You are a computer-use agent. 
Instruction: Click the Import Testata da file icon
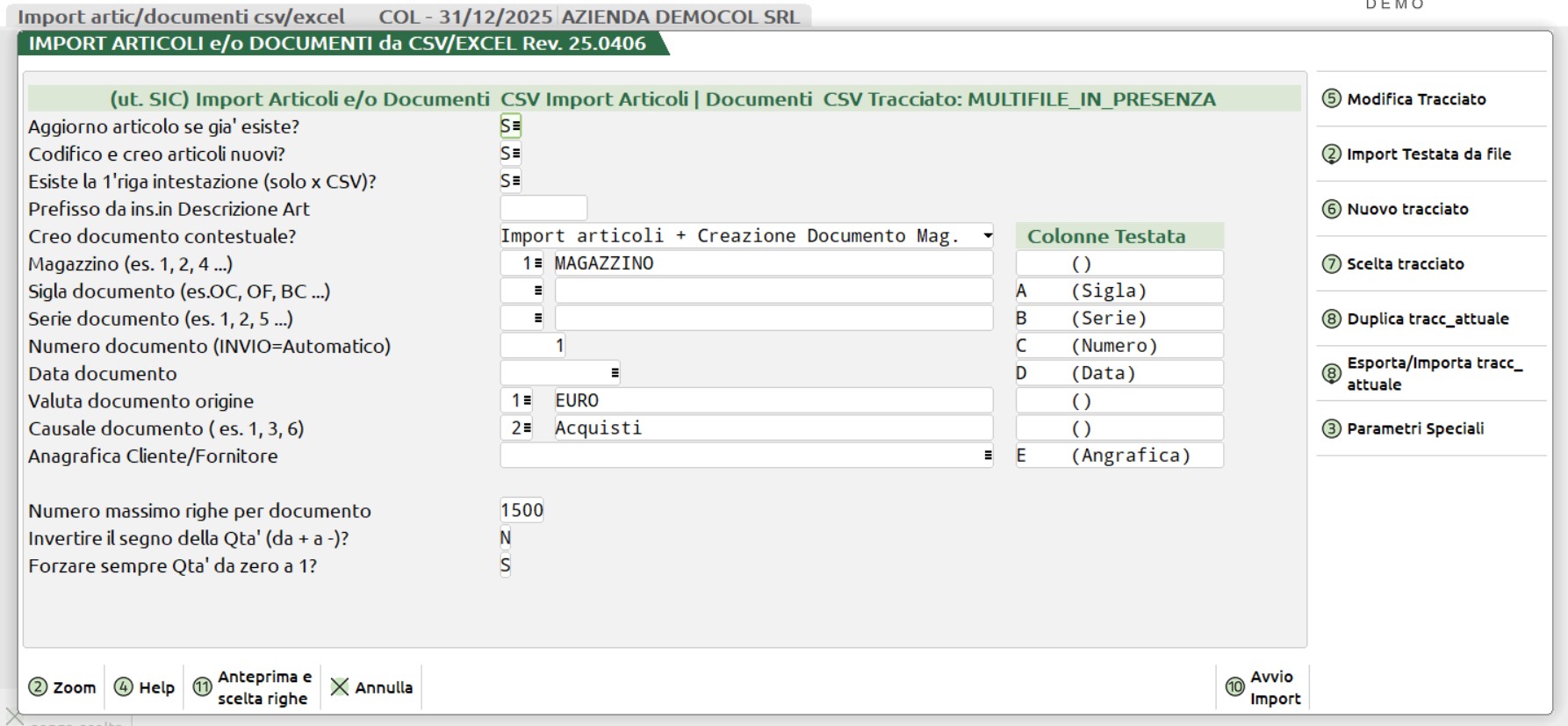[x=1331, y=155]
